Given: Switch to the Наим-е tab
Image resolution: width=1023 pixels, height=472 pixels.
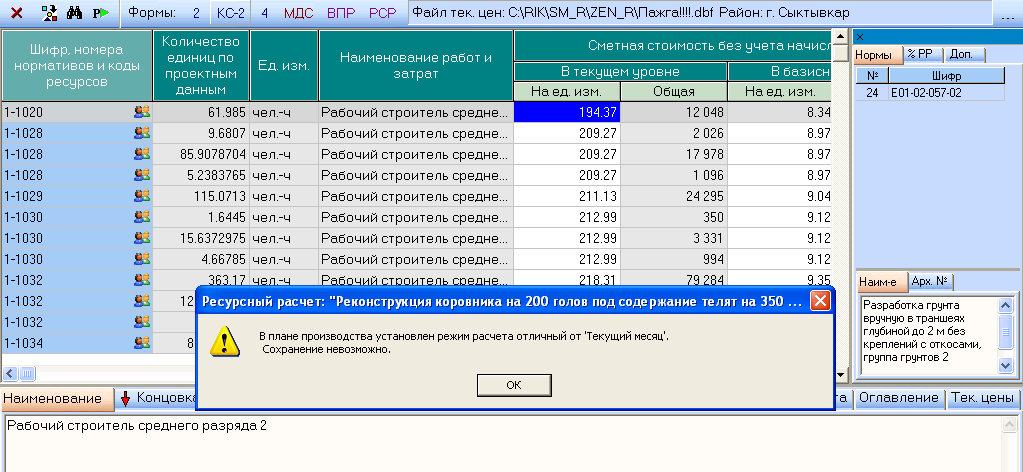Looking at the screenshot, I should 881,282.
